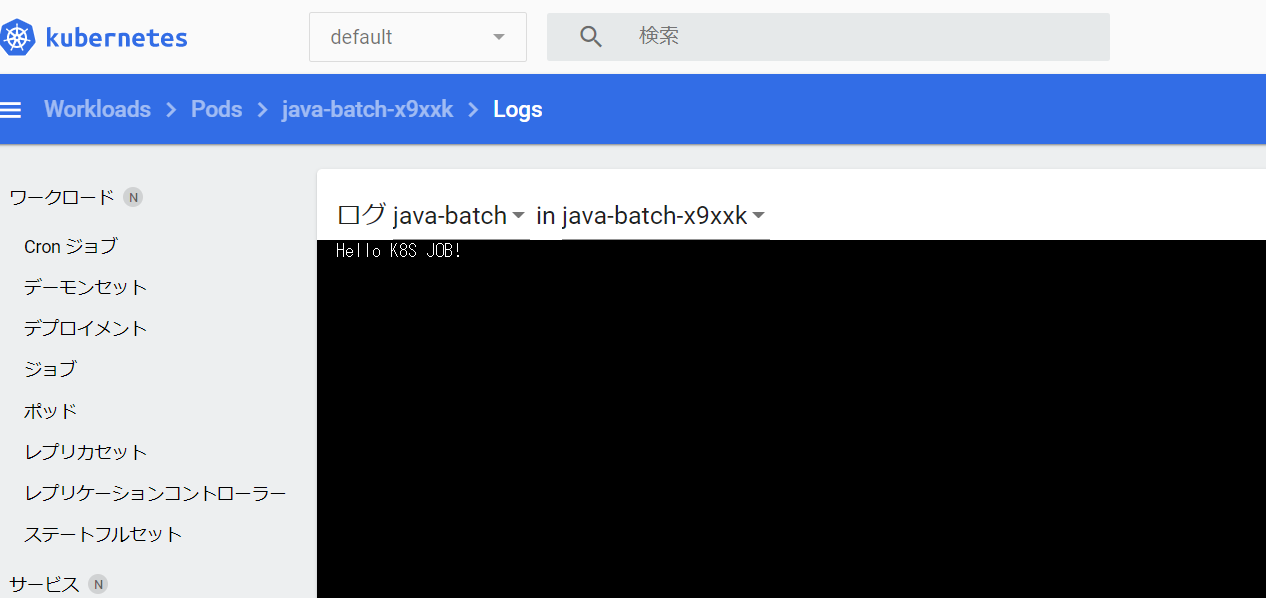This screenshot has height=598, width=1266.
Task: Click the Kubernetes logo icon
Action: (x=17, y=38)
